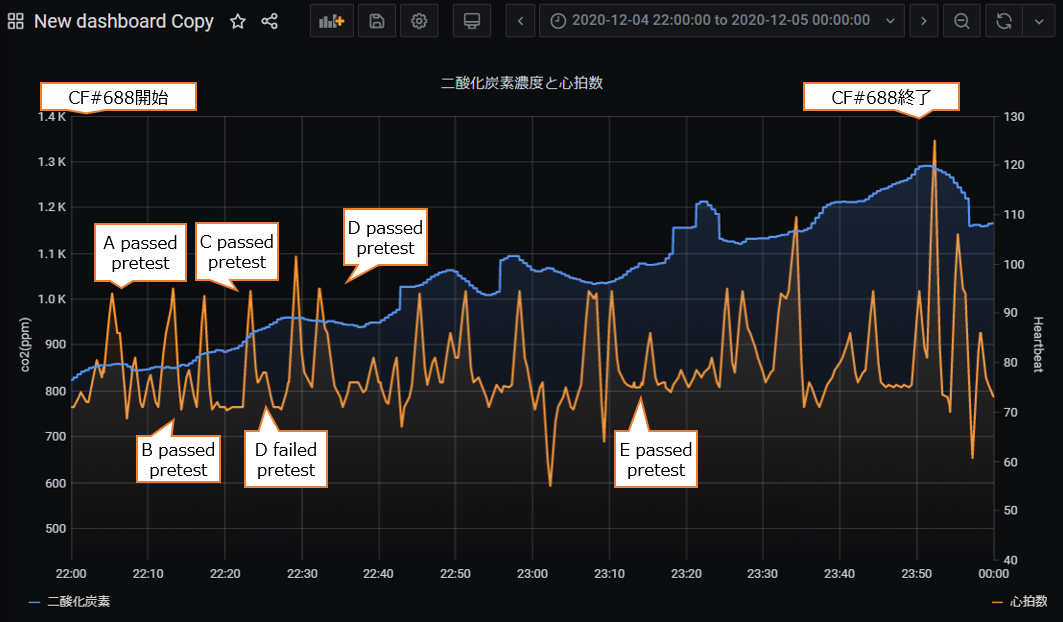Open panel menu from 二酸化炭素濃度と心拍数 title

point(521,83)
